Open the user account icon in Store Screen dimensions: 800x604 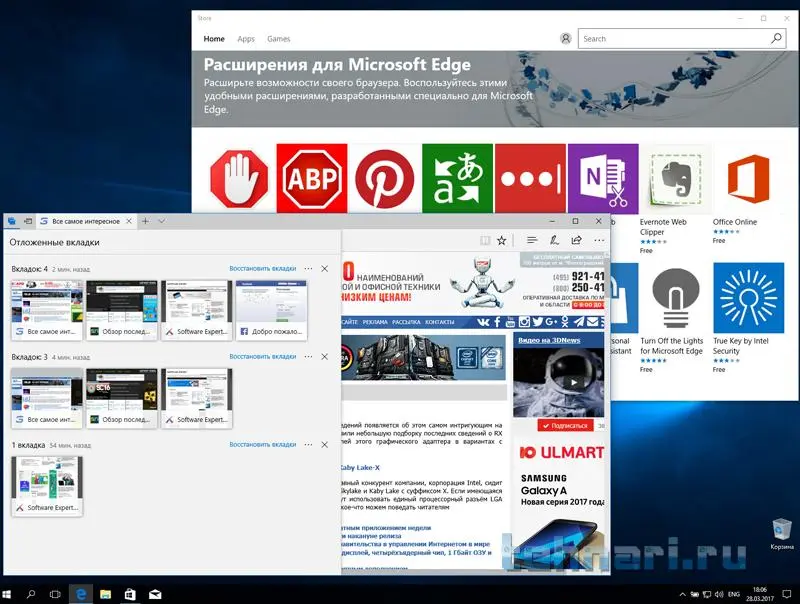click(566, 39)
